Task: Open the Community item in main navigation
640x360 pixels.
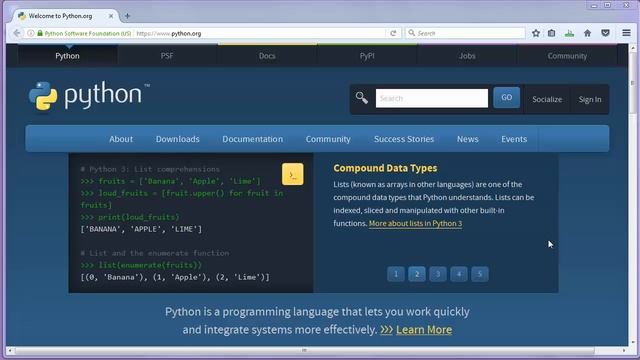Action: (x=328, y=139)
